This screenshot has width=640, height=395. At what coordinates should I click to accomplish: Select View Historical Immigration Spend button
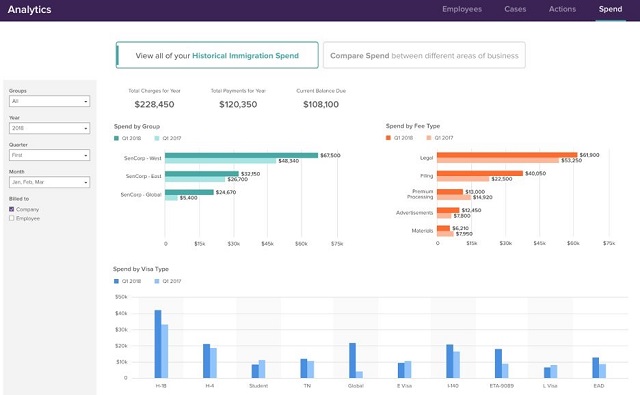click(x=217, y=55)
